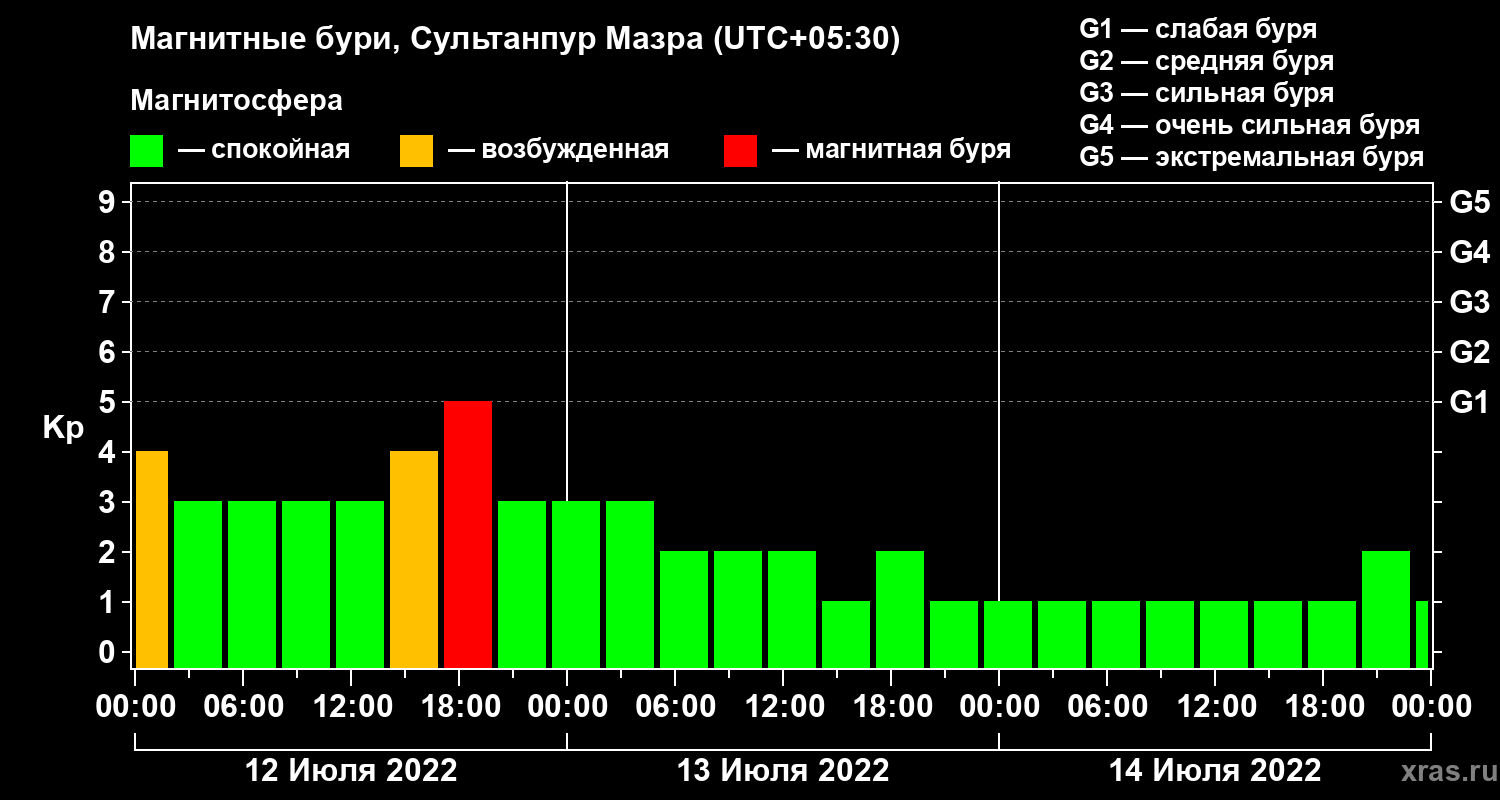
Task: Click the Kp axis title
Action: (63, 428)
